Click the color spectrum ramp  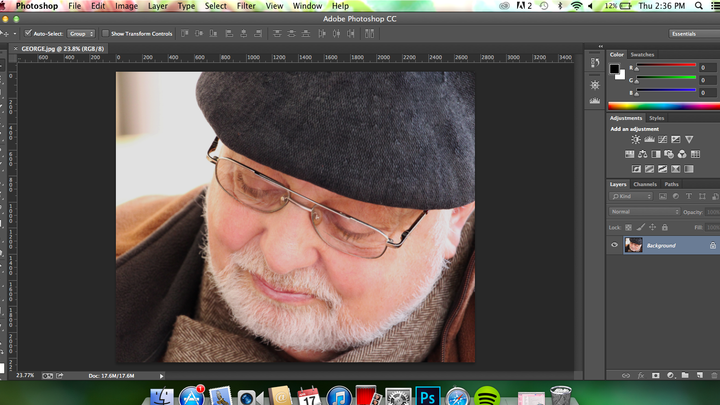pyautogui.click(x=662, y=105)
